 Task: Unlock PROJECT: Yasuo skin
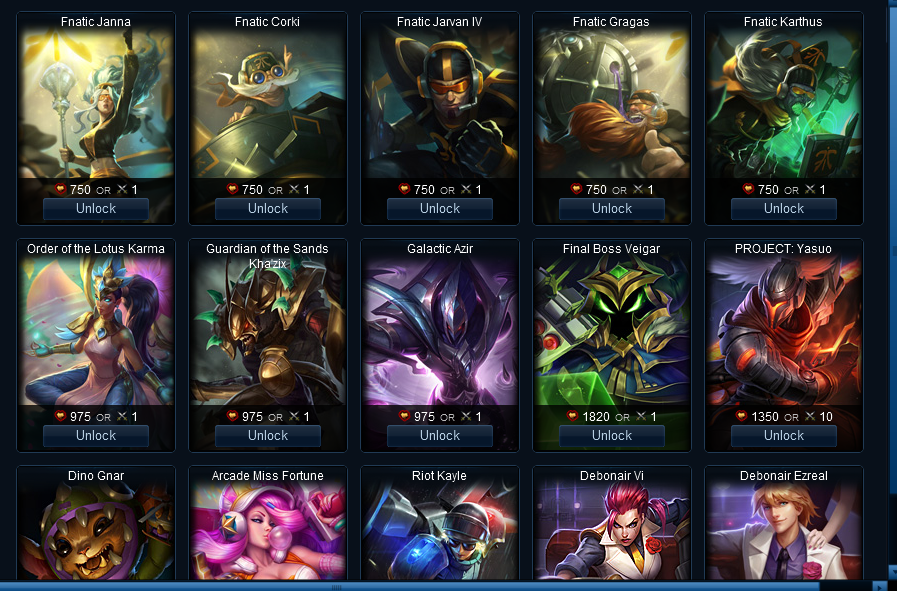point(784,436)
